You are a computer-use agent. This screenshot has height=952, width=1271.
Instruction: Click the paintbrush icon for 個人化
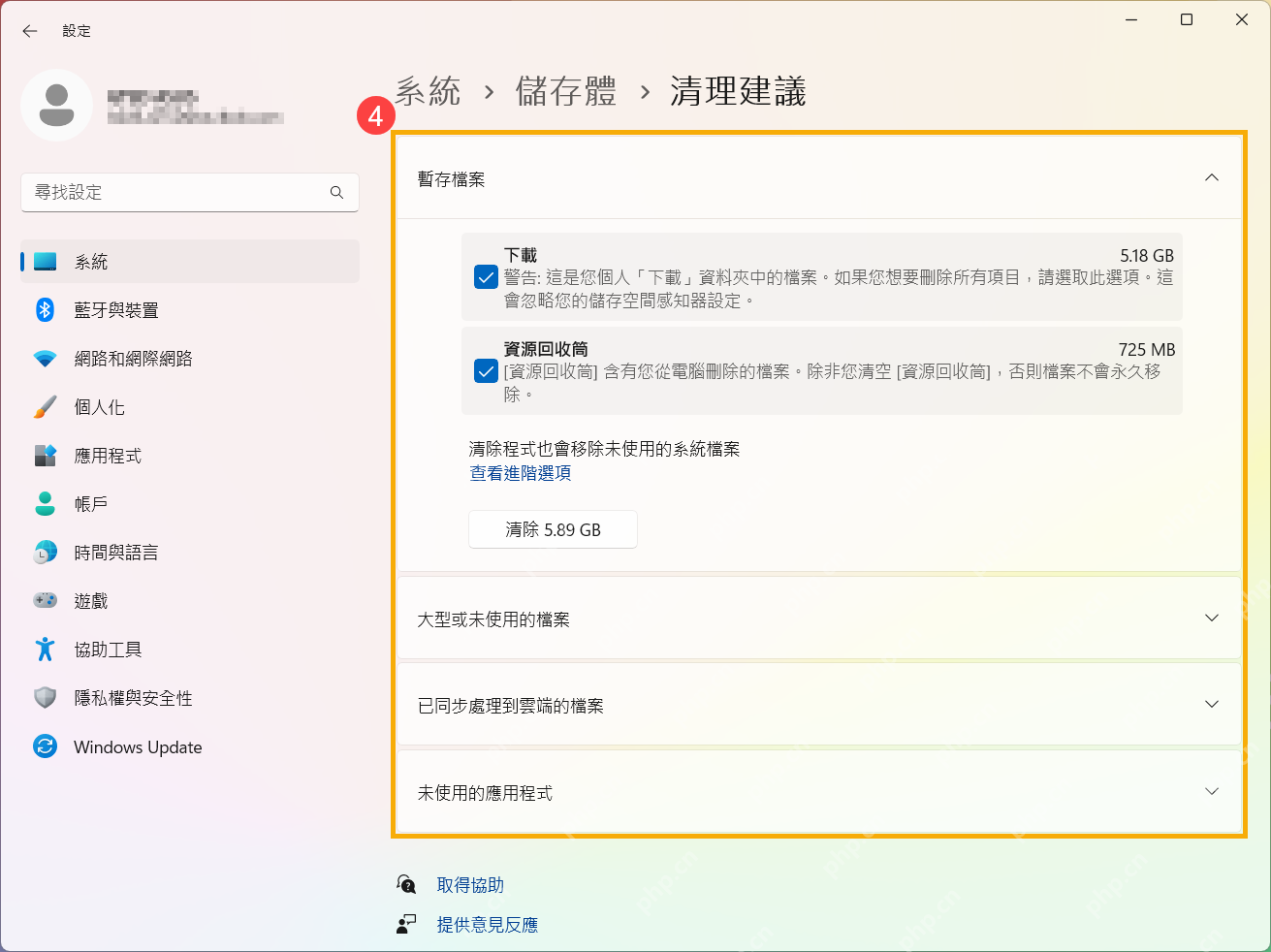click(x=45, y=407)
